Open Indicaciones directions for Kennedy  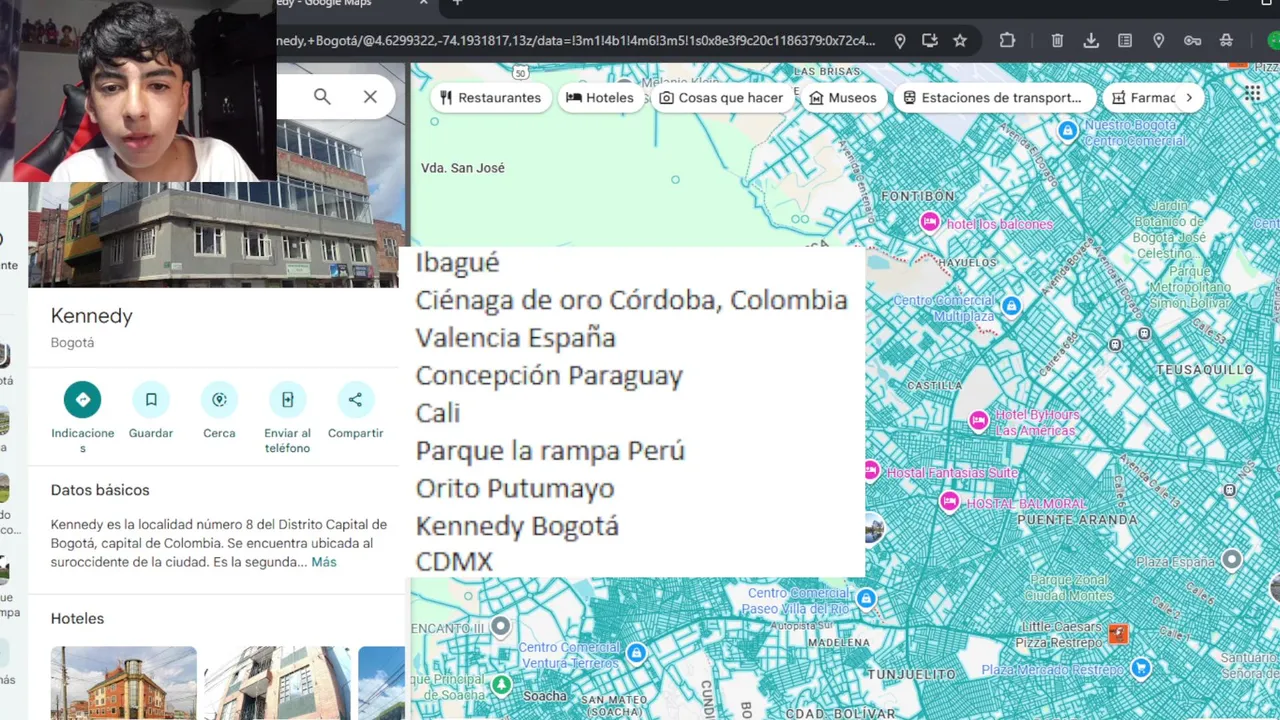pyautogui.click(x=82, y=399)
